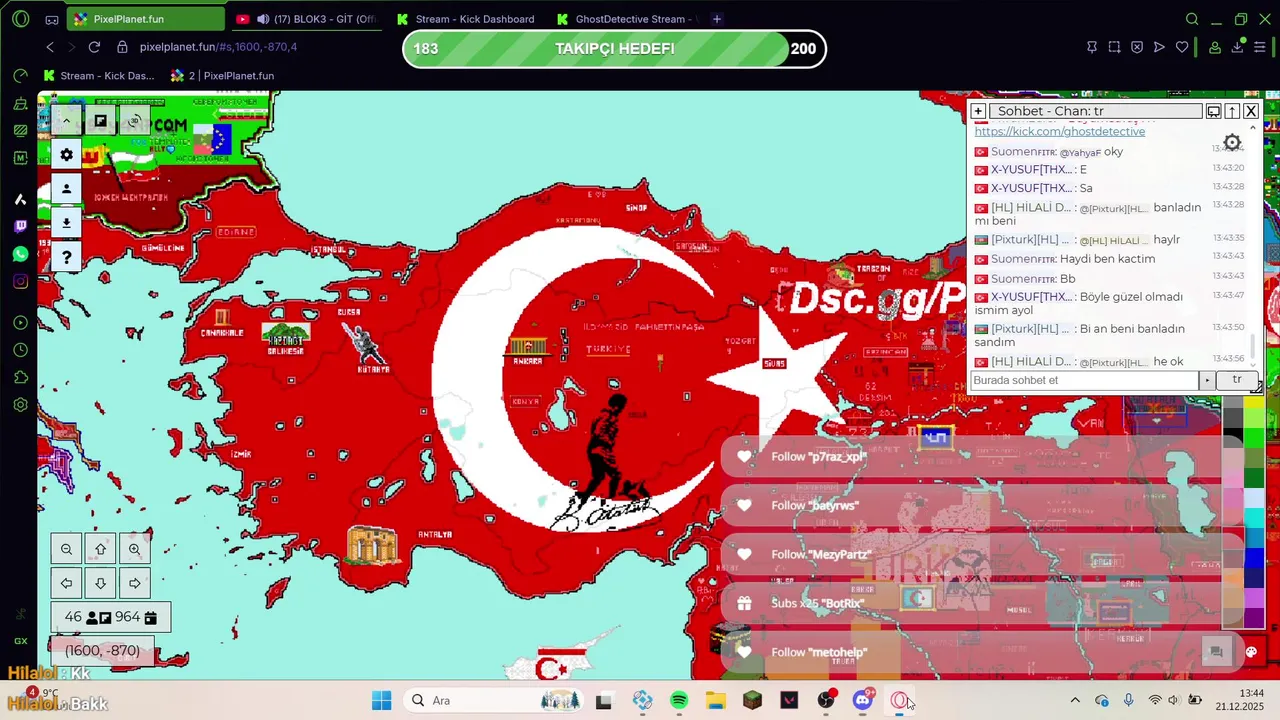
Task: Open the chat button beside the palette
Action: point(1216,652)
